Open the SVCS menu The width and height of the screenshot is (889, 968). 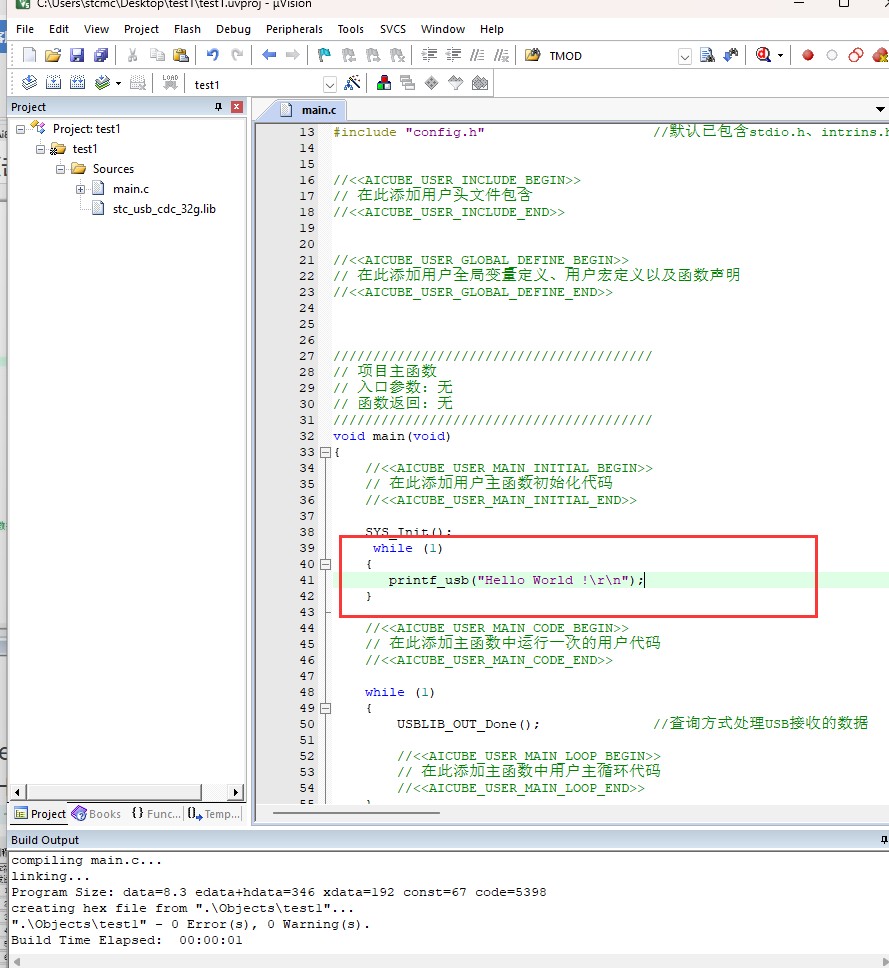click(x=393, y=29)
